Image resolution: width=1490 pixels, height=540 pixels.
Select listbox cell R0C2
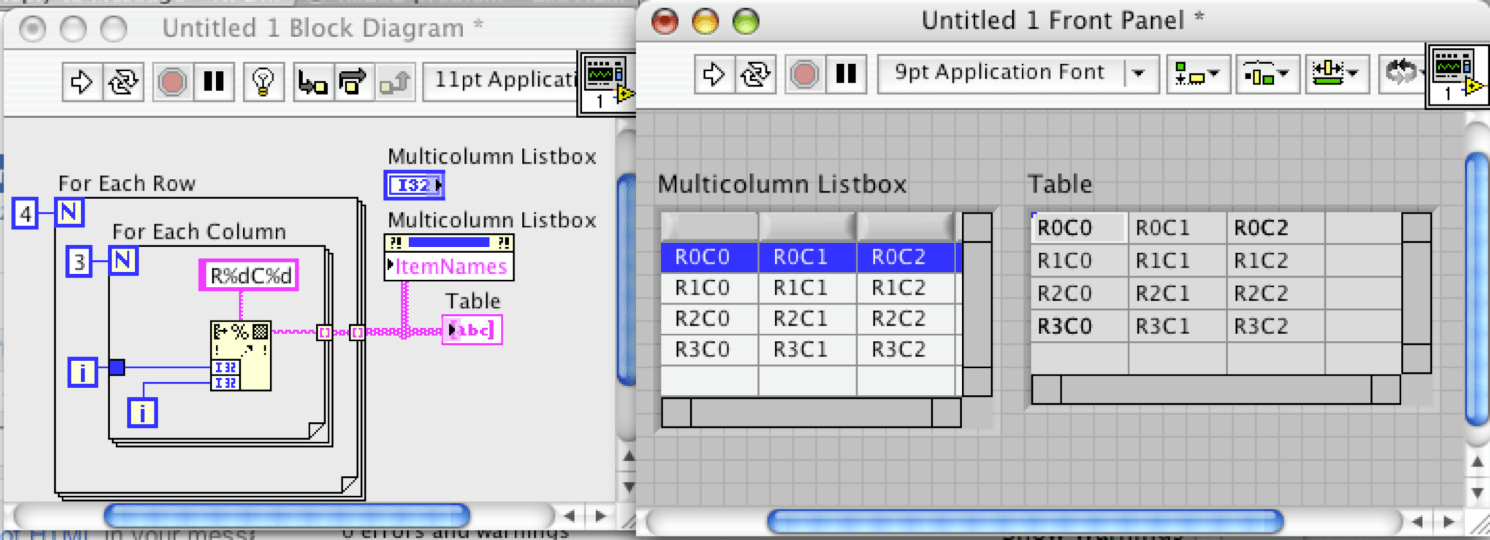(x=905, y=257)
